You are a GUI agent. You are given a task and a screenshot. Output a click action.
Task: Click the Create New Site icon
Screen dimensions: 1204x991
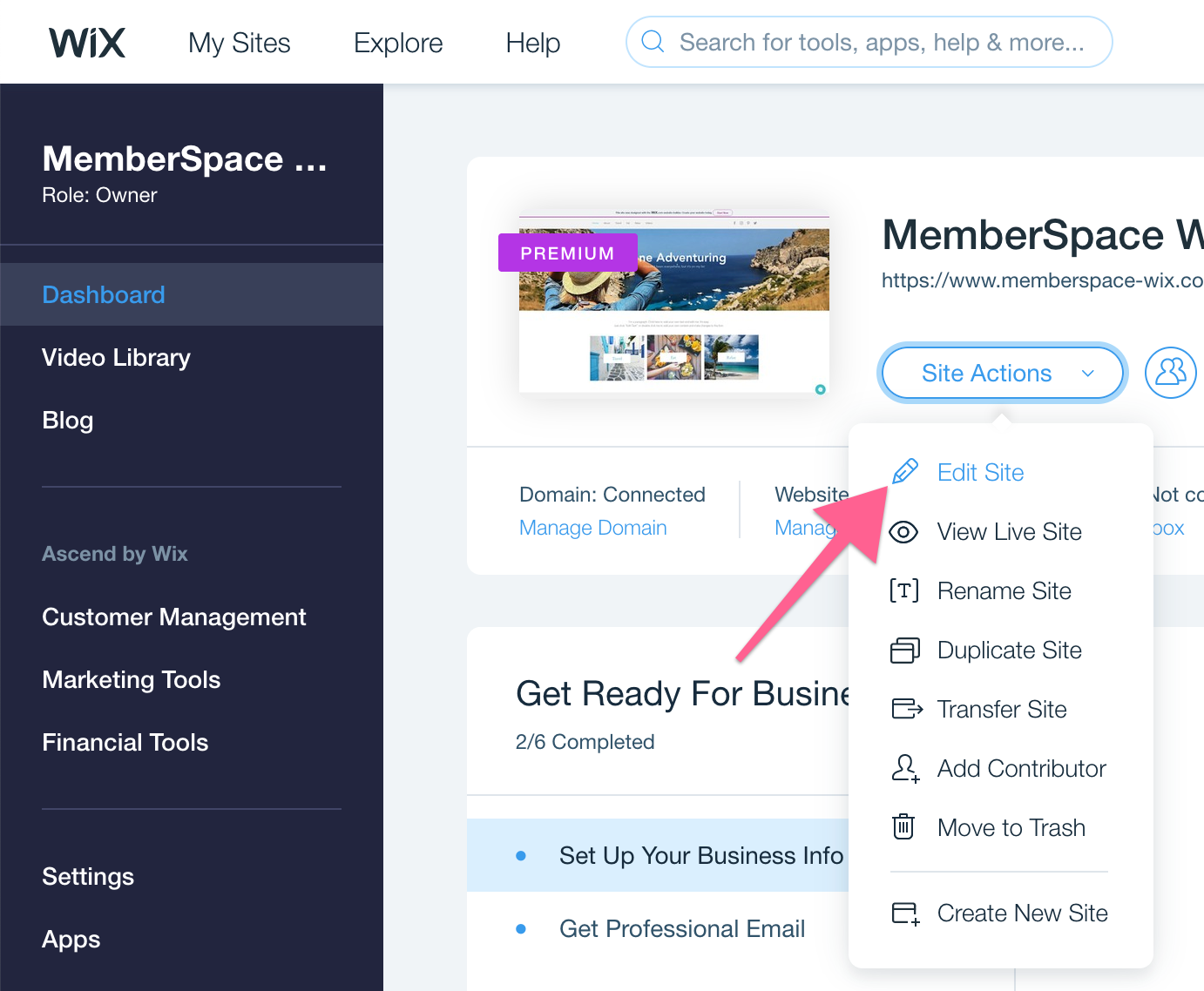(x=905, y=913)
